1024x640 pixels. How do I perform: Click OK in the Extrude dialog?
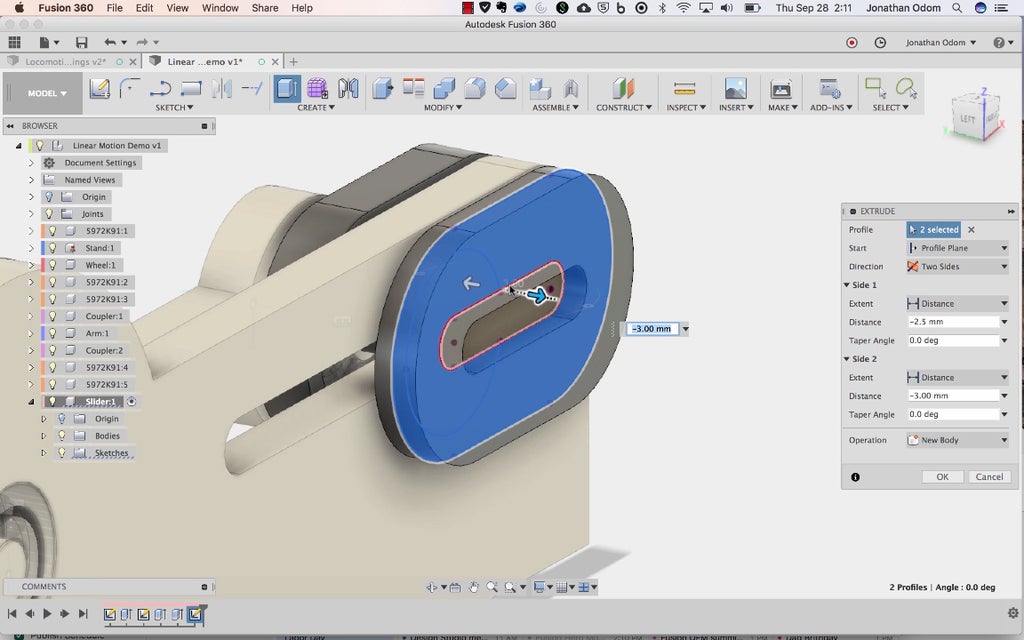(942, 477)
